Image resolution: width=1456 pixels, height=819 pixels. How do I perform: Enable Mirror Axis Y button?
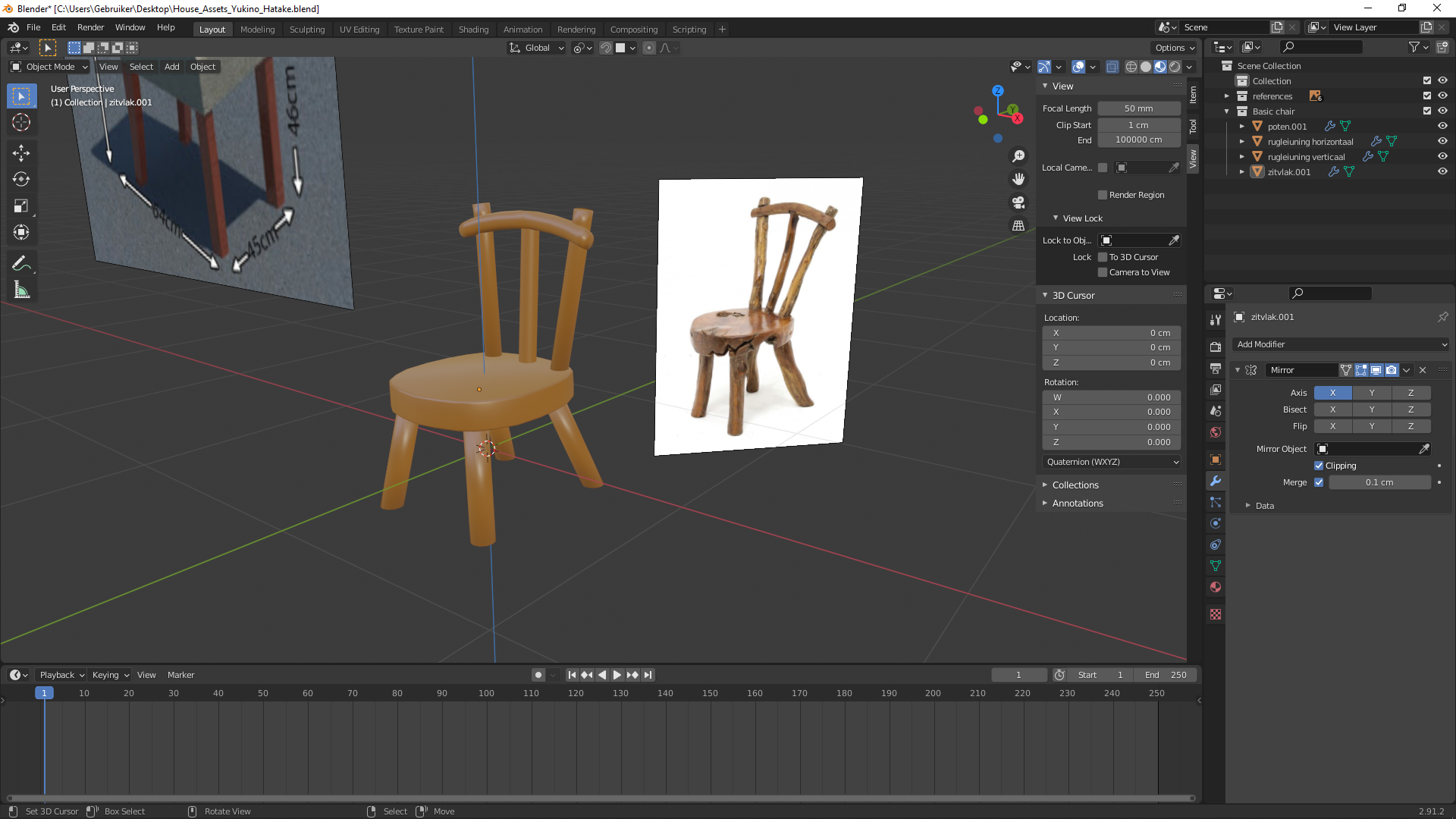point(1371,393)
